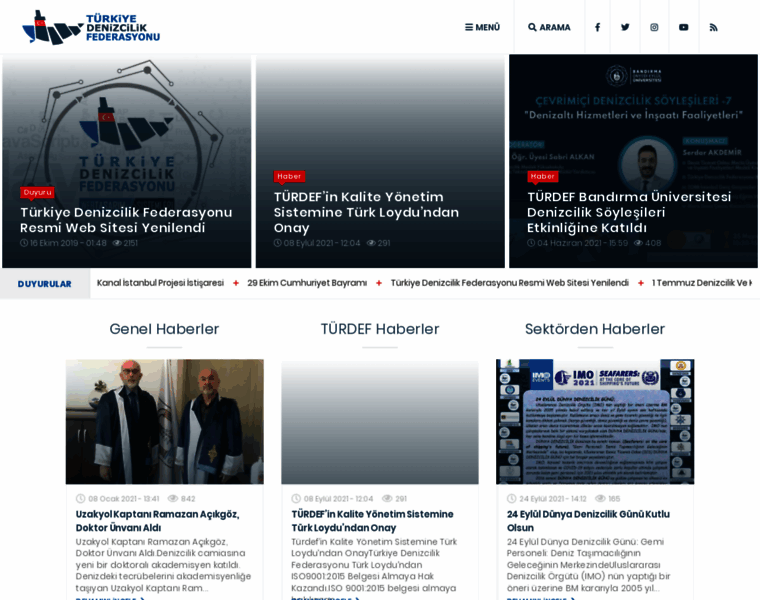
Task: Click the clock icon beside '04 Haziran 2021'
Action: pyautogui.click(x=531, y=243)
